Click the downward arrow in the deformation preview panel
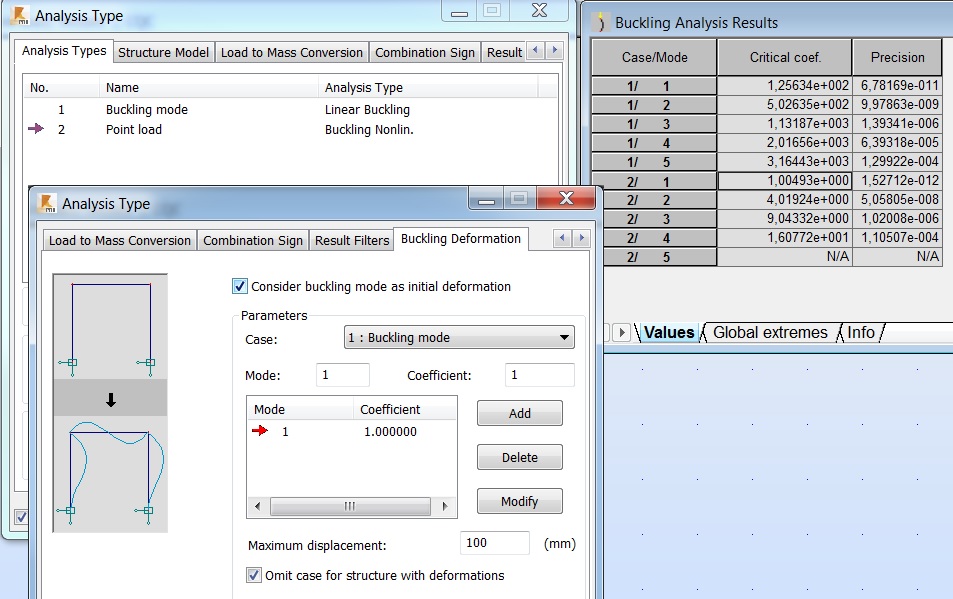 [110, 398]
